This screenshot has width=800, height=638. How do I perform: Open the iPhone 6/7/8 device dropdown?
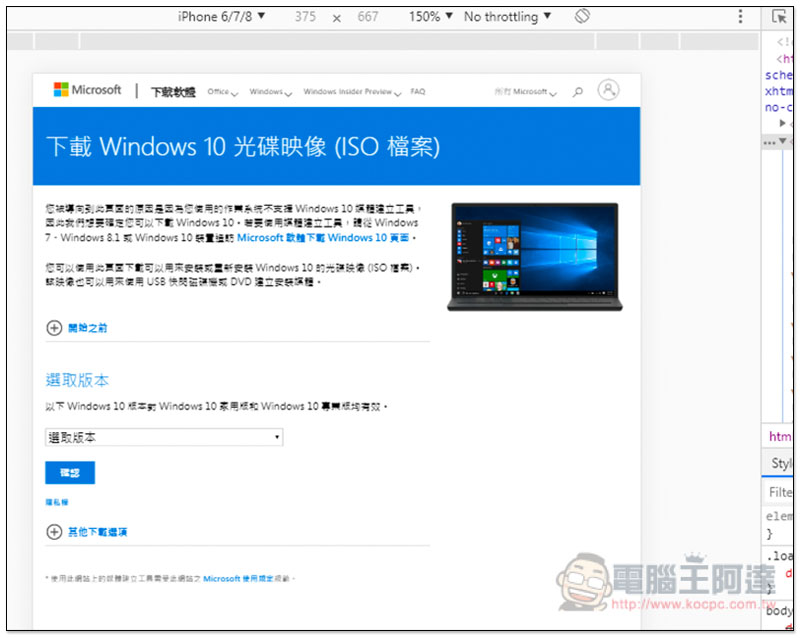[221, 16]
